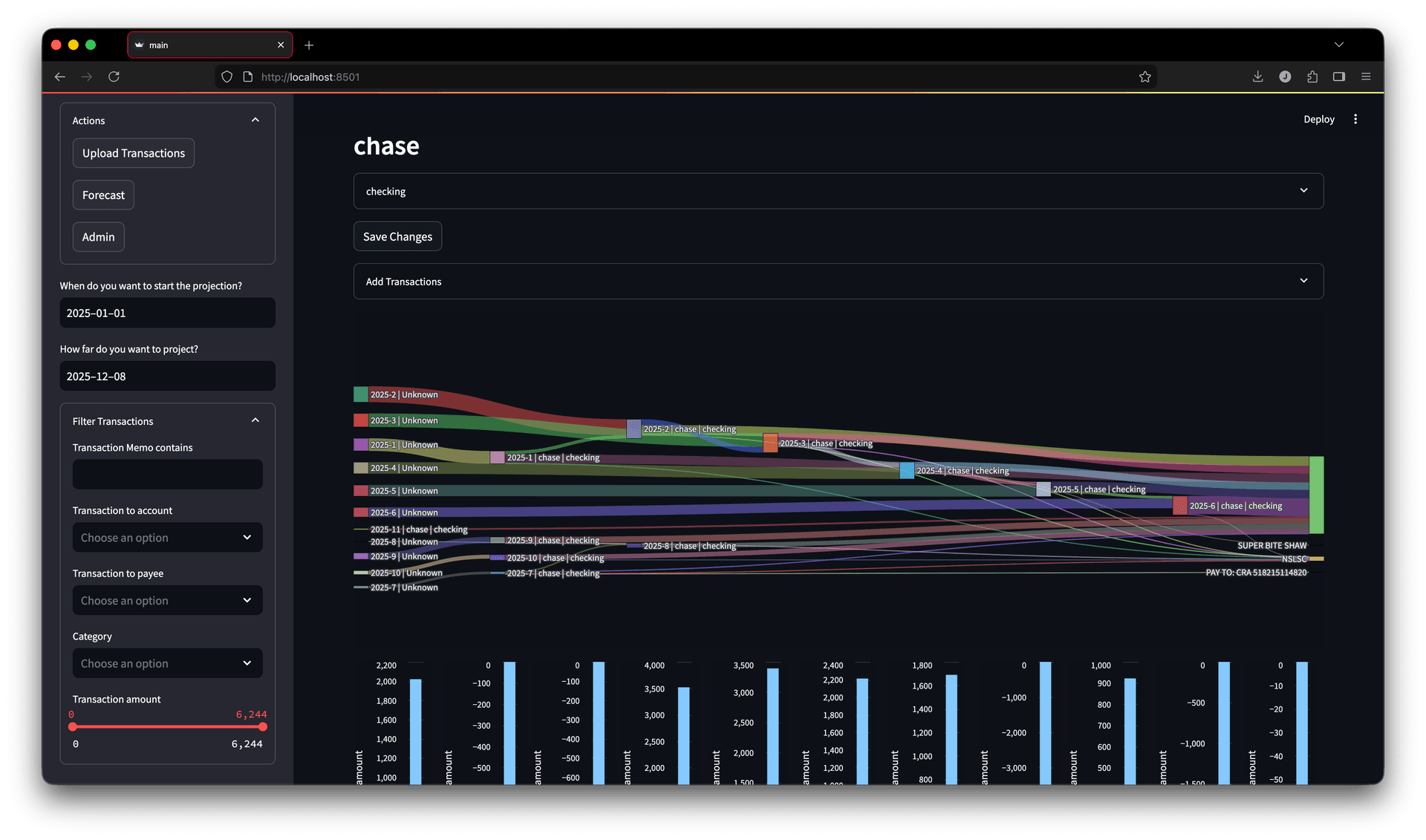Open a new browser tab
The height and width of the screenshot is (840, 1426).
[x=309, y=45]
